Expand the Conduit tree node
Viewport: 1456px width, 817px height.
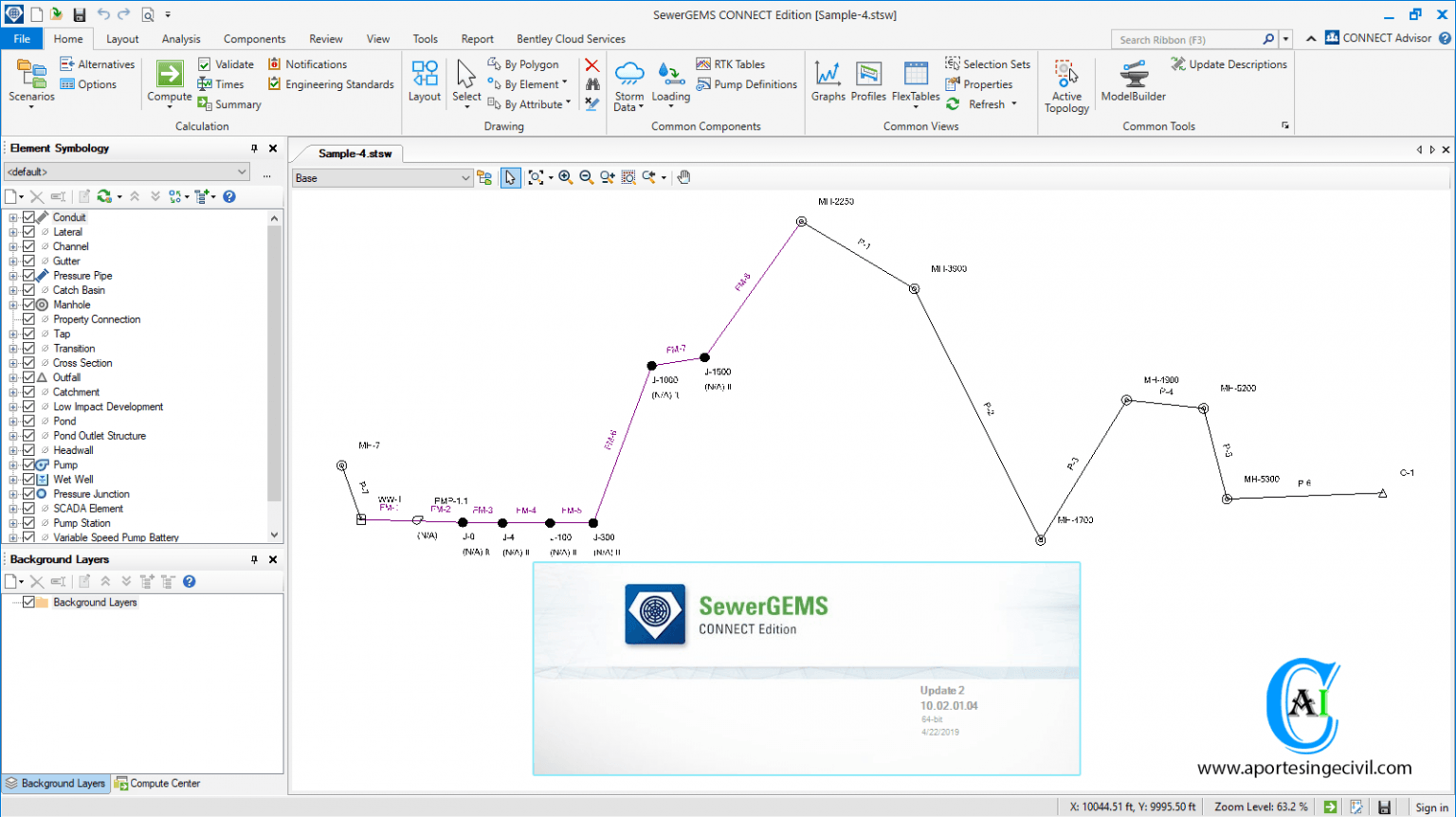tap(13, 217)
